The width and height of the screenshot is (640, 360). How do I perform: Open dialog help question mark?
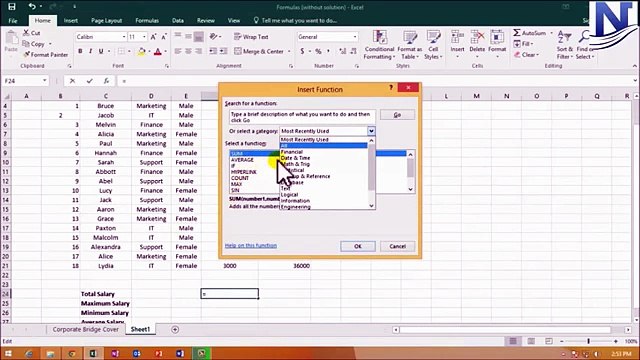(391, 87)
